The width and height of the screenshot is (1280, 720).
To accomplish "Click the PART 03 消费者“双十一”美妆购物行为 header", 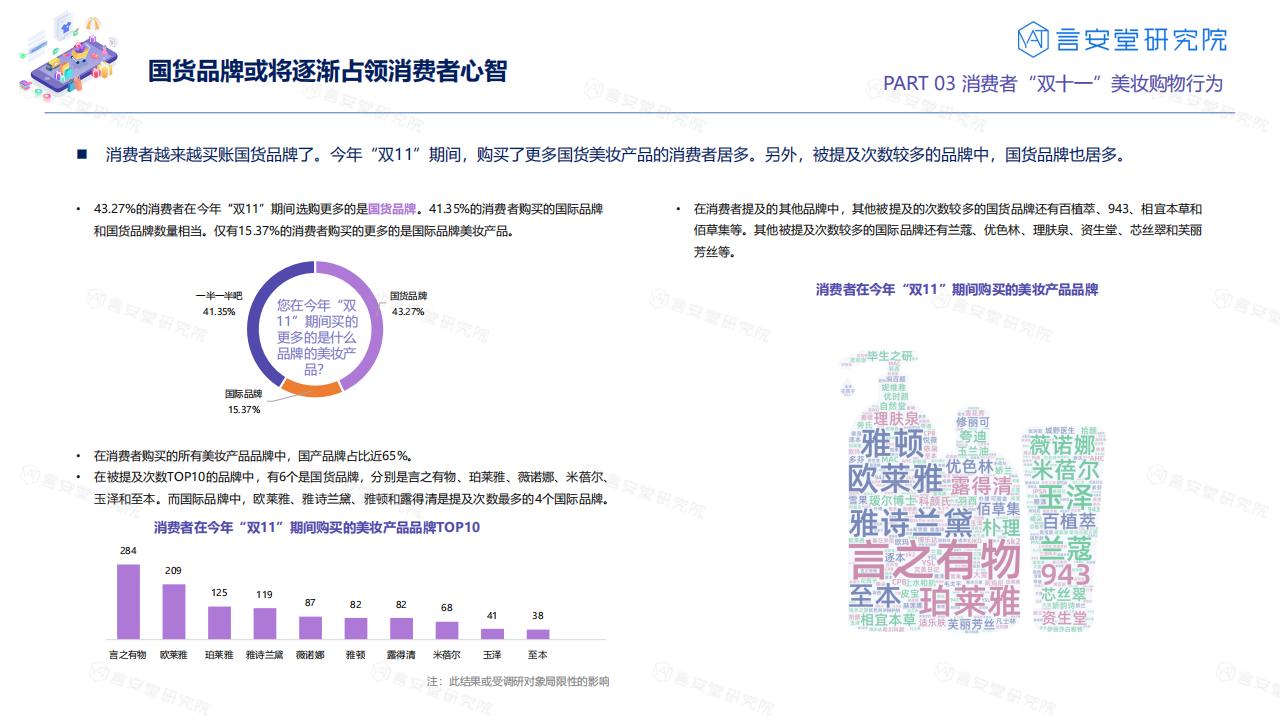I will pos(1053,83).
